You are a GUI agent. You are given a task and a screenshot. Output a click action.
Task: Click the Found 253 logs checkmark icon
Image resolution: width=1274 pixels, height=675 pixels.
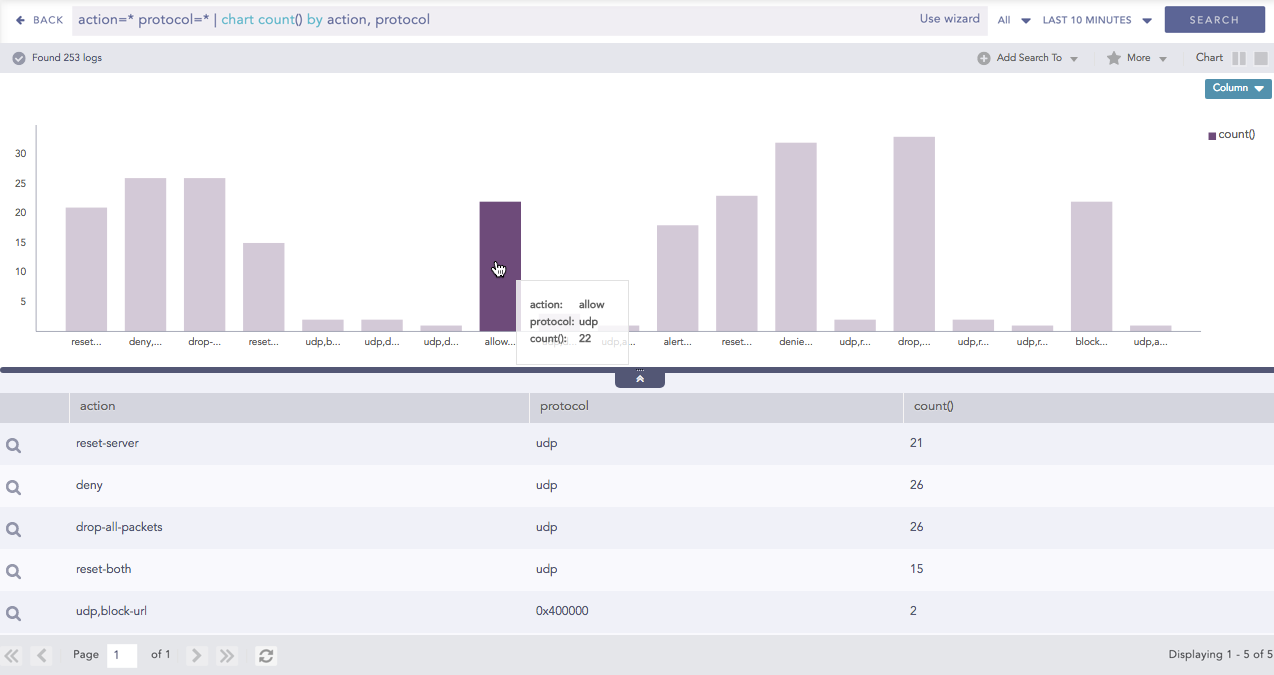(x=19, y=58)
